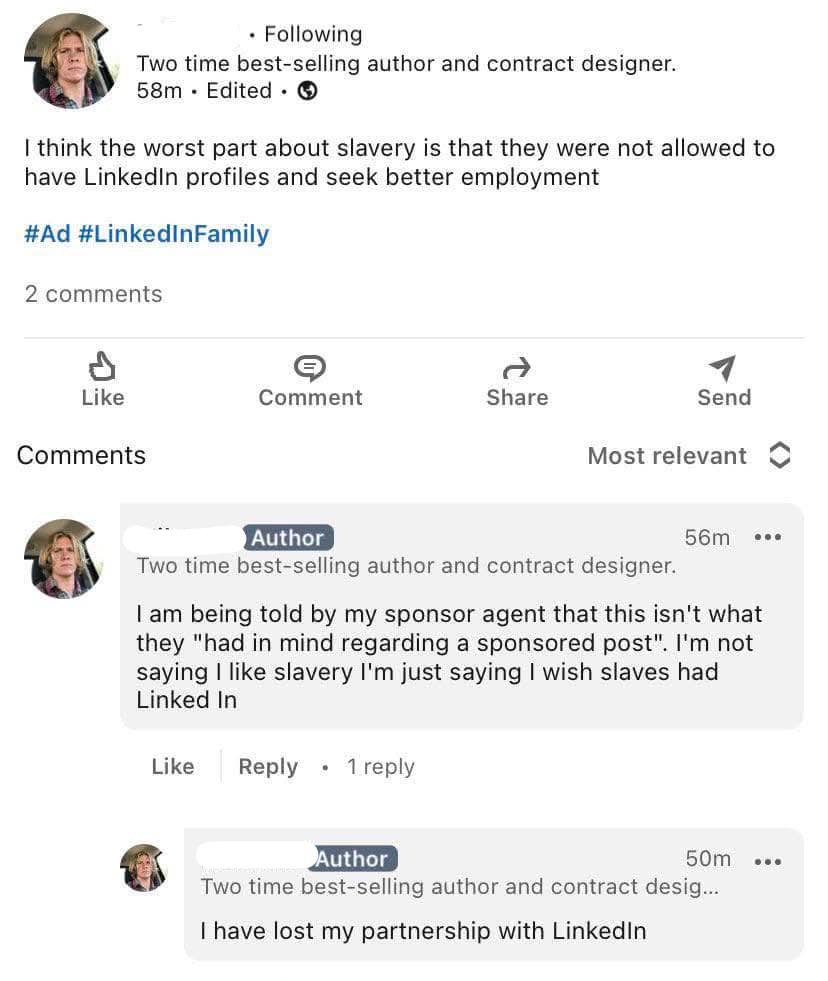Like the first comment
Viewport: 828px width, 981px height.
point(173,767)
